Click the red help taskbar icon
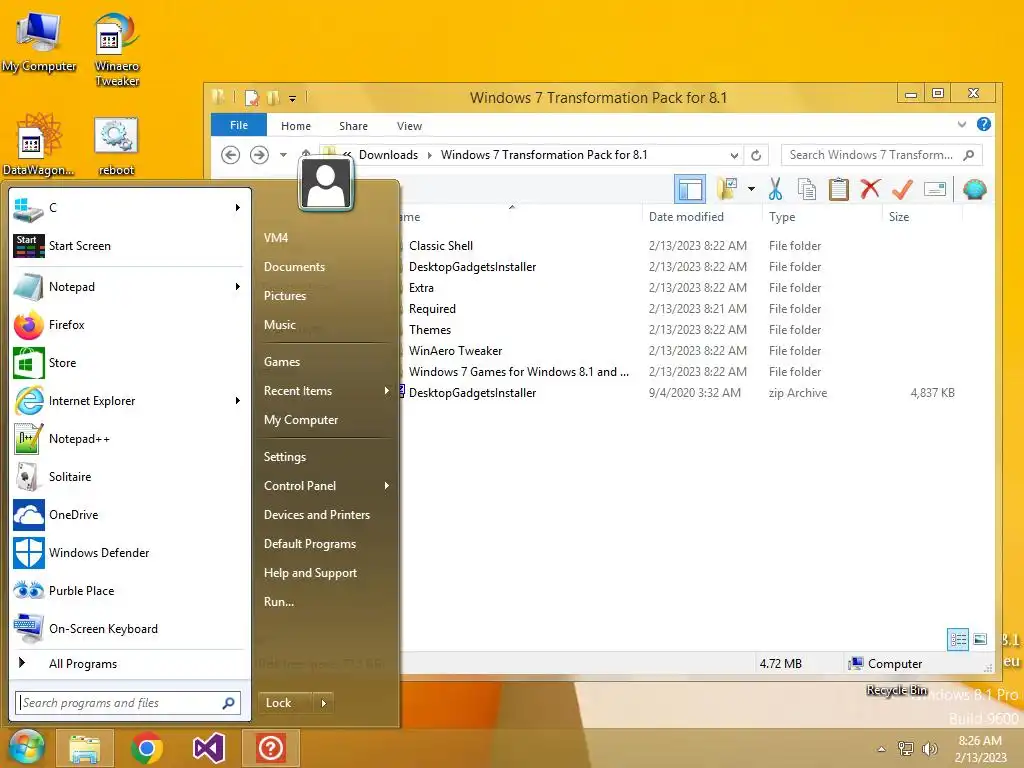 click(x=270, y=748)
